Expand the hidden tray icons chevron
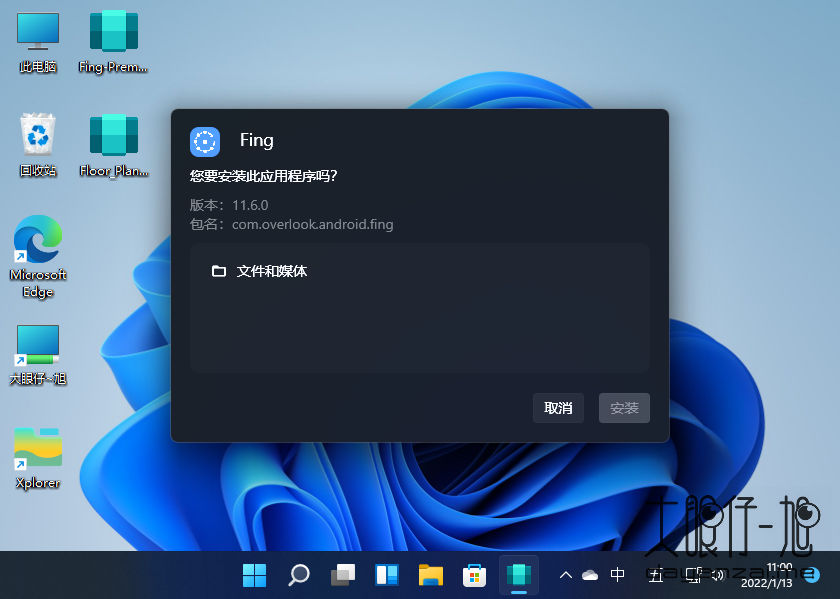Viewport: 840px width, 599px height. pos(566,575)
